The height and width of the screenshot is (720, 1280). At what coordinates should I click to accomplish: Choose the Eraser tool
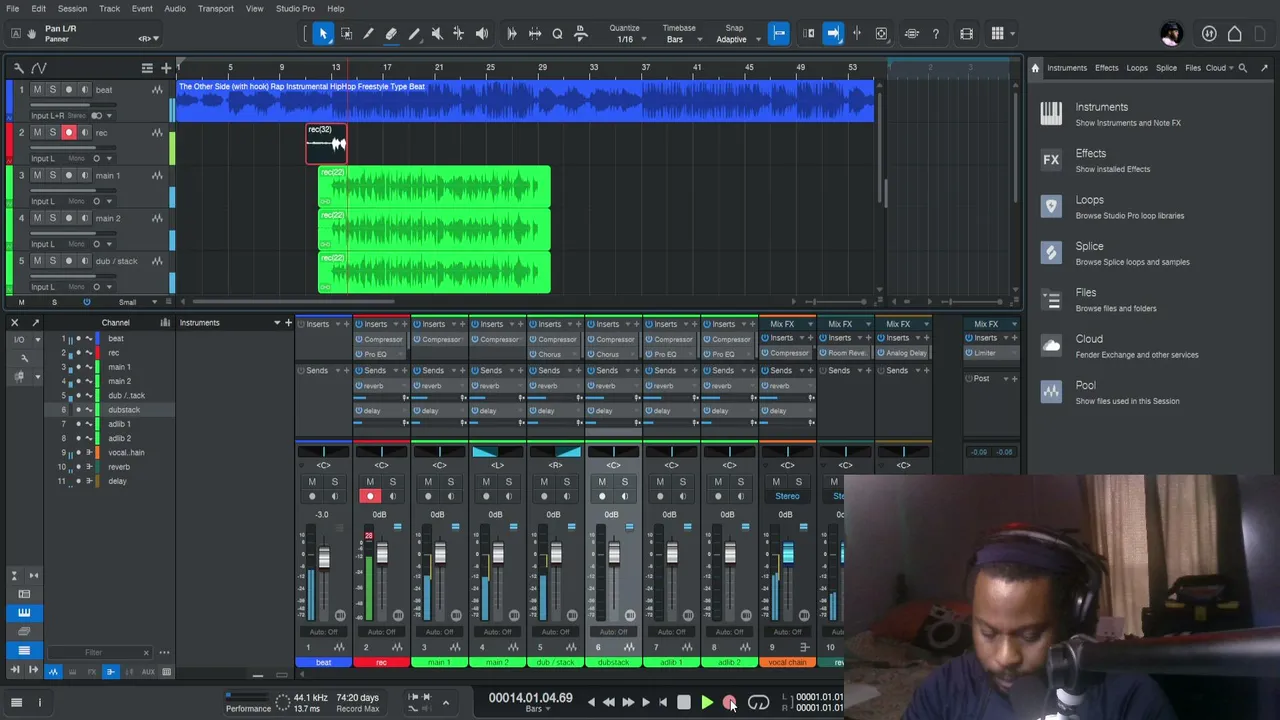point(391,34)
